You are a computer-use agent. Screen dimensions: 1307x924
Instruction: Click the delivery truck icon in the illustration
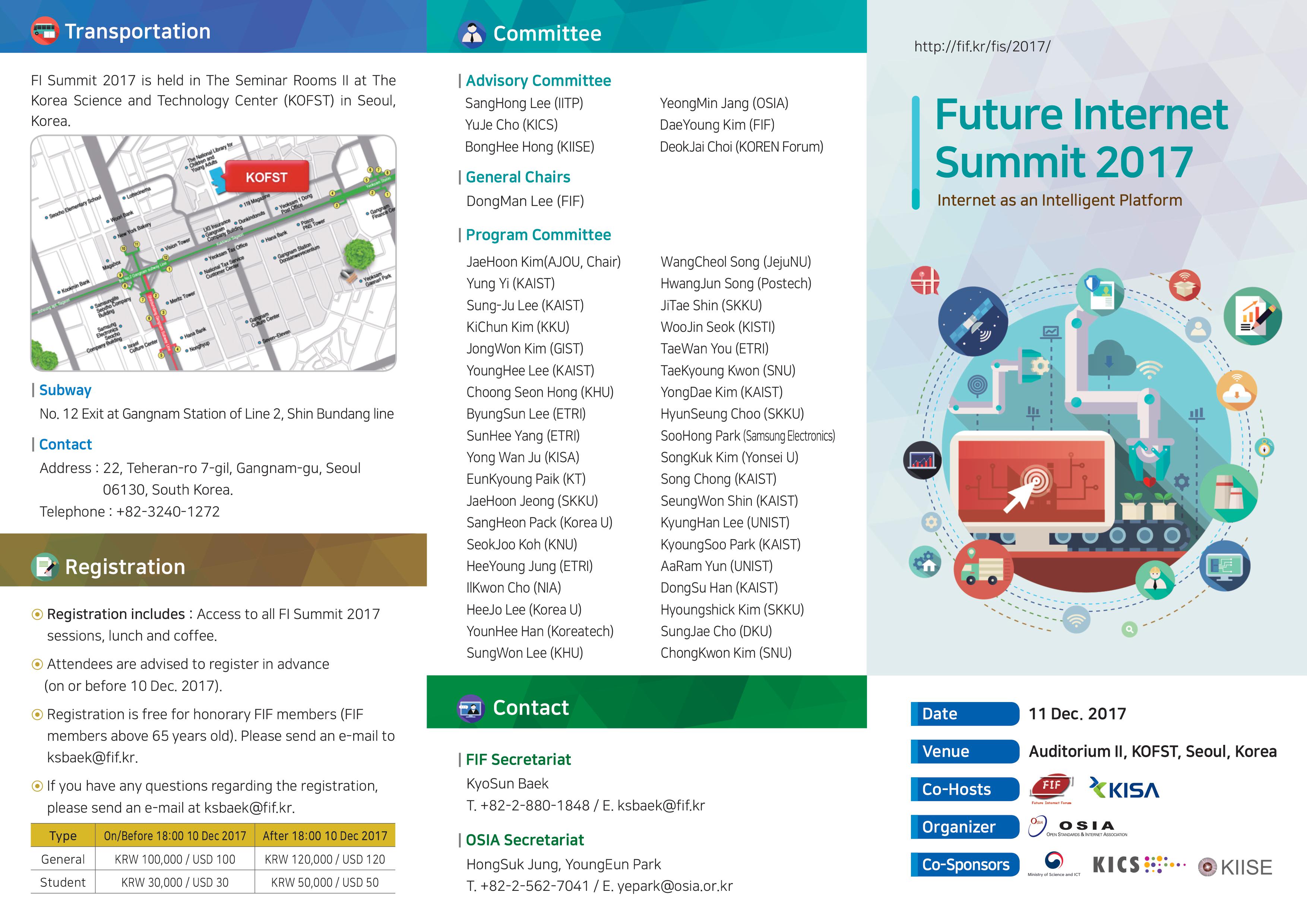click(x=983, y=569)
